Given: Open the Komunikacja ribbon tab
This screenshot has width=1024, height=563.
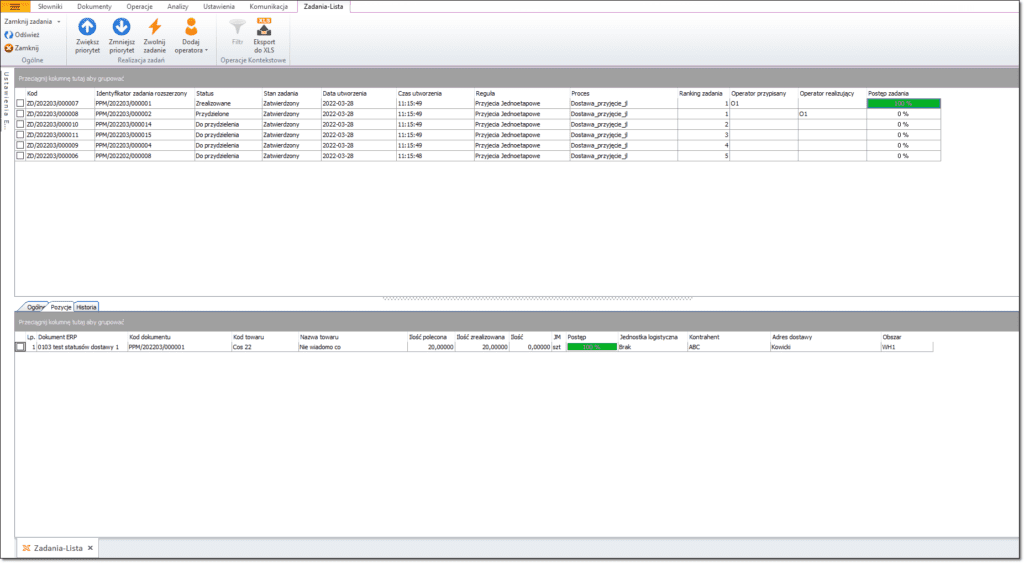Looking at the screenshot, I should click(x=268, y=7).
